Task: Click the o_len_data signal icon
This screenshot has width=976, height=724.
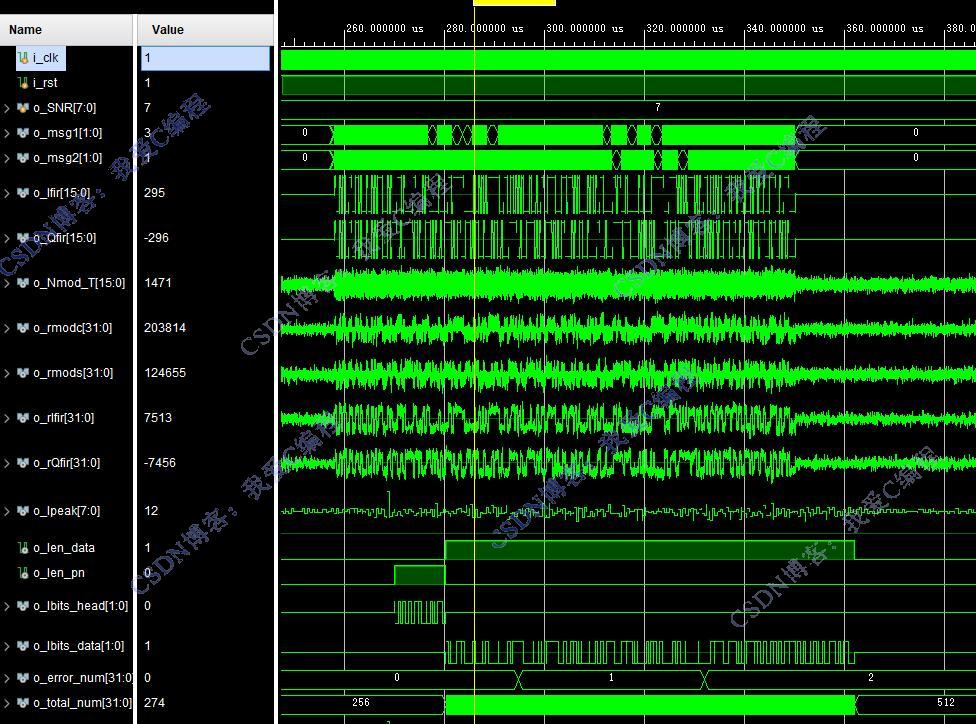Action: tap(23, 548)
